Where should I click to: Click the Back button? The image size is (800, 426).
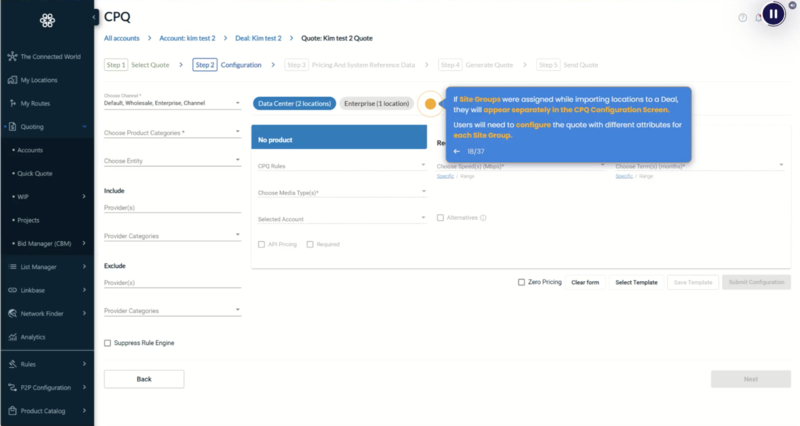click(144, 379)
